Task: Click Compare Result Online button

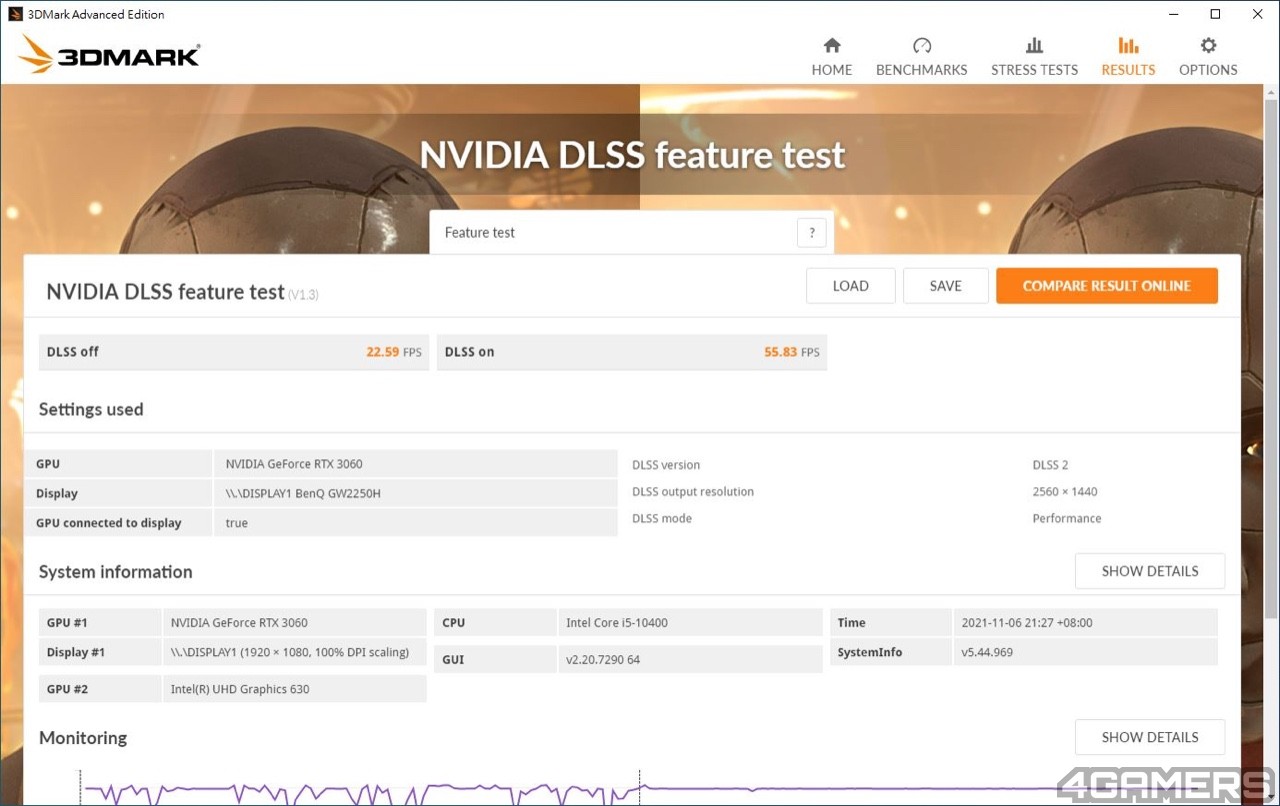Action: [x=1106, y=286]
